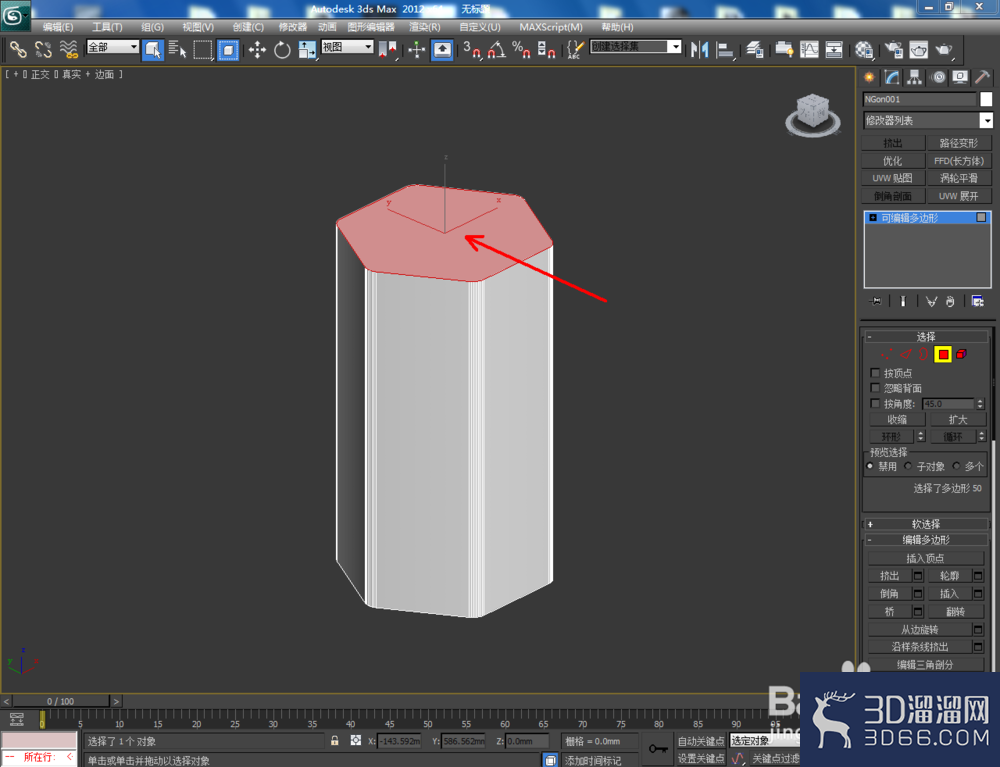Open the 修改器列表 dropdown

click(x=927, y=120)
